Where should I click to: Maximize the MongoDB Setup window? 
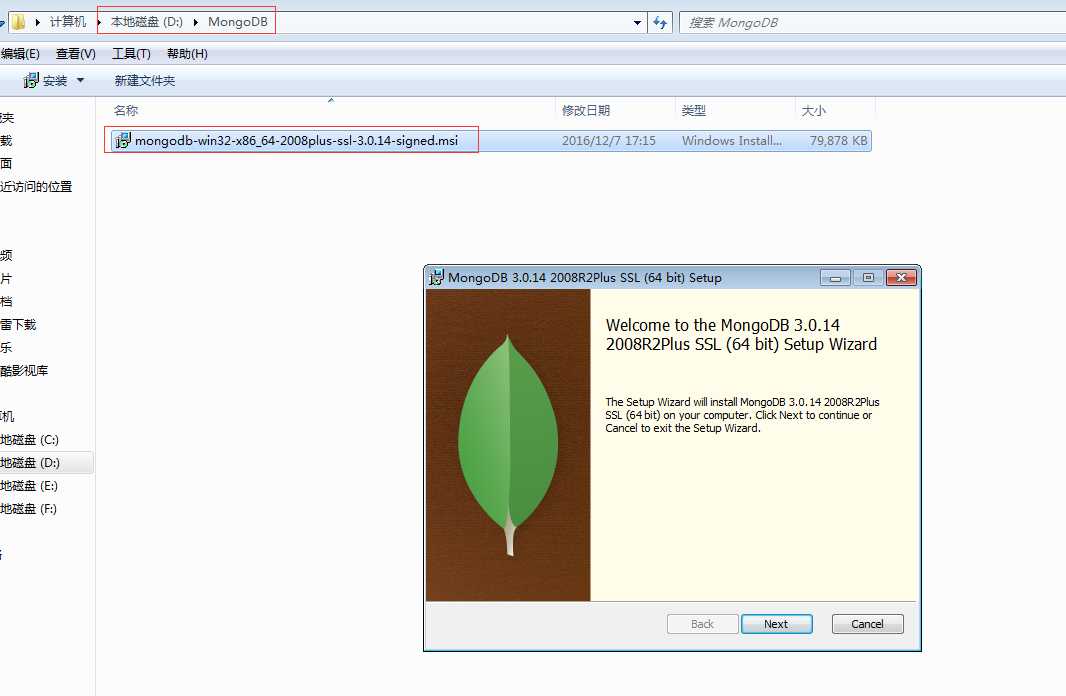(868, 277)
